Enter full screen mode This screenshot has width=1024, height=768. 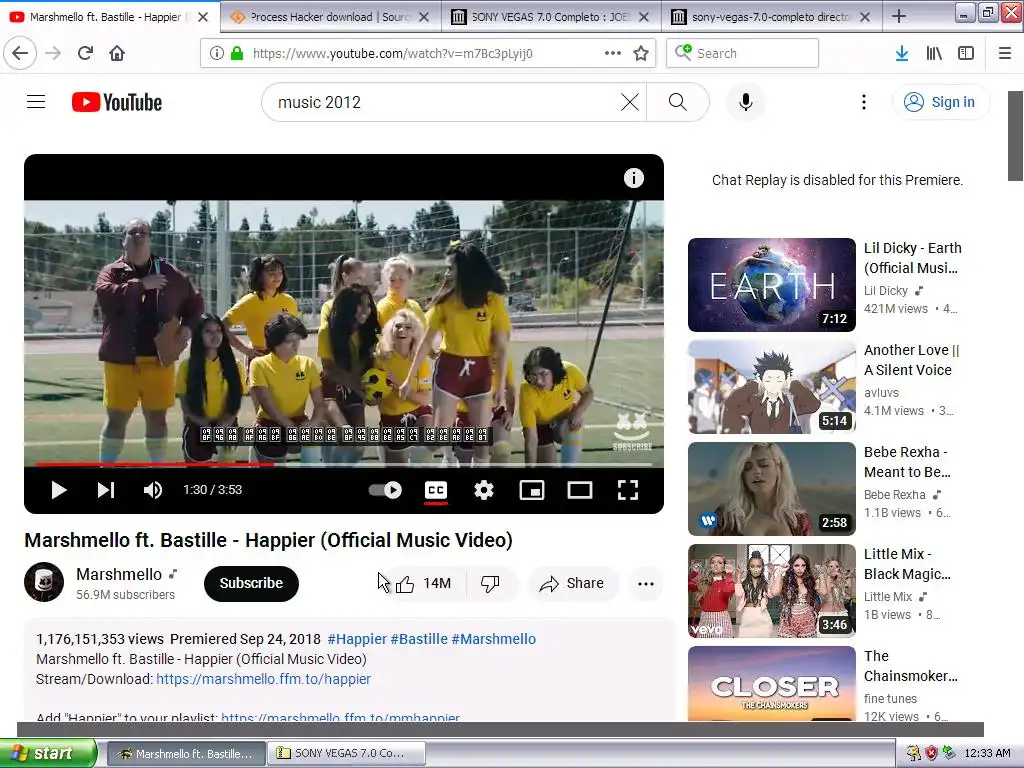point(628,490)
